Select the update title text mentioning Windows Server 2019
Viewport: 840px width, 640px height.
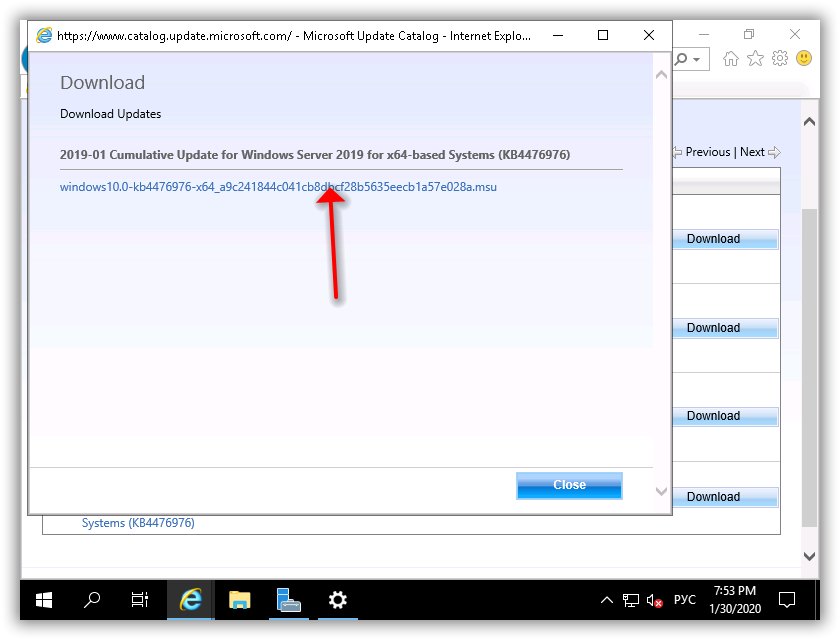click(x=315, y=155)
